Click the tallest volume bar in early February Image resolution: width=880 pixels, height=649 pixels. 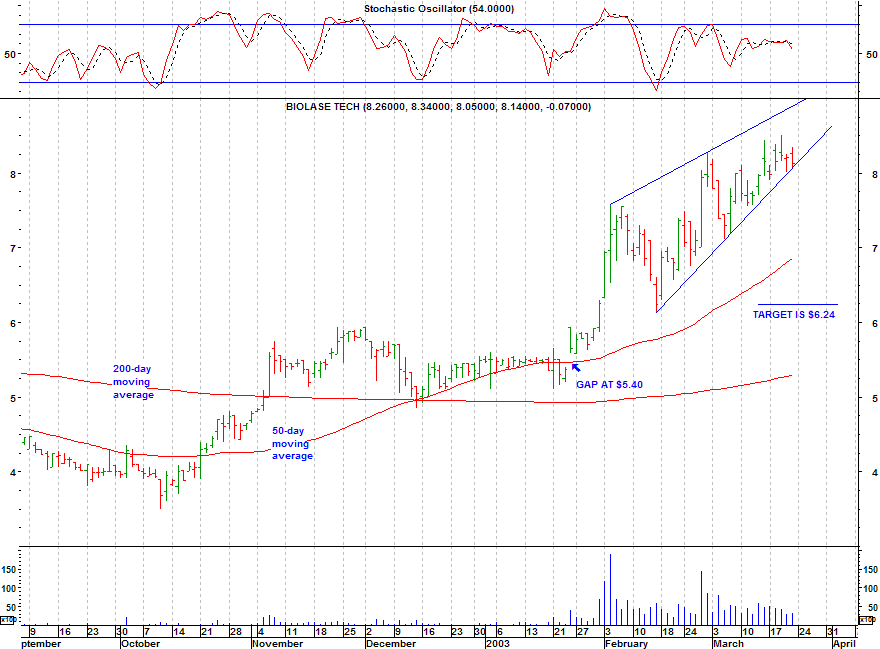tap(610, 589)
